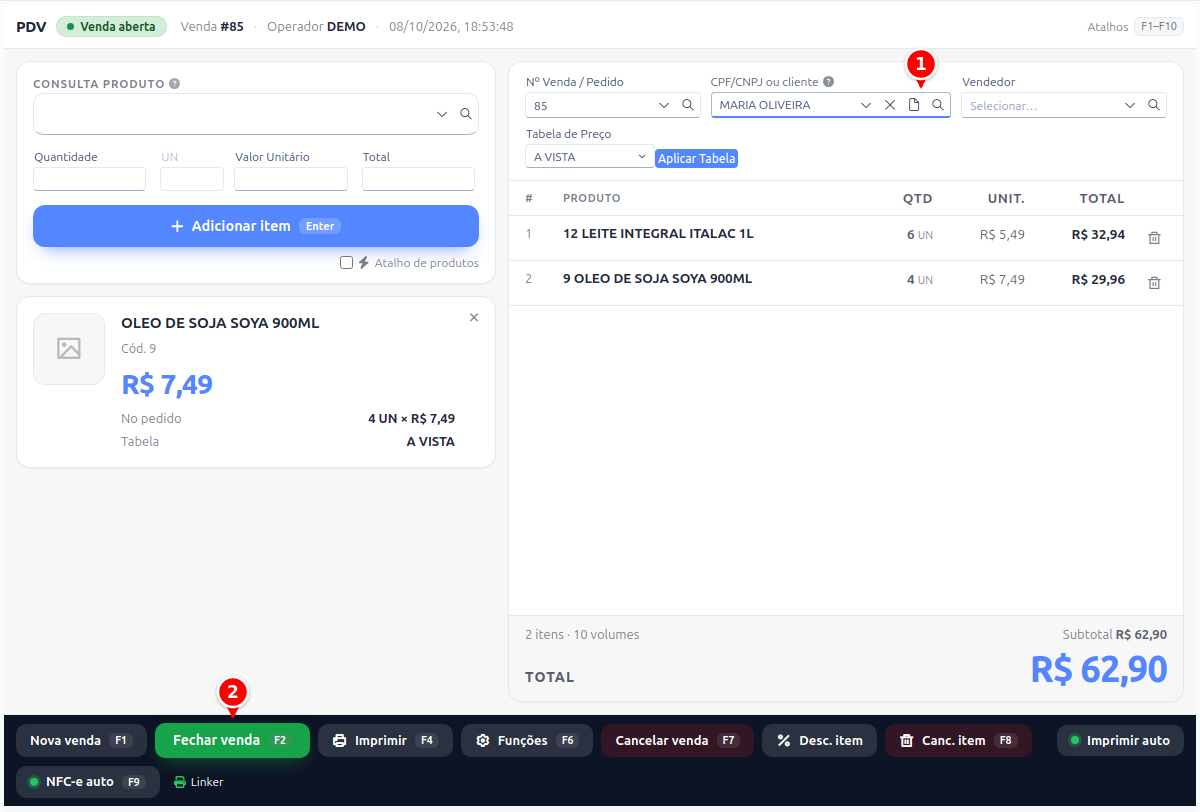Click the document icon in the client field

coord(914,105)
